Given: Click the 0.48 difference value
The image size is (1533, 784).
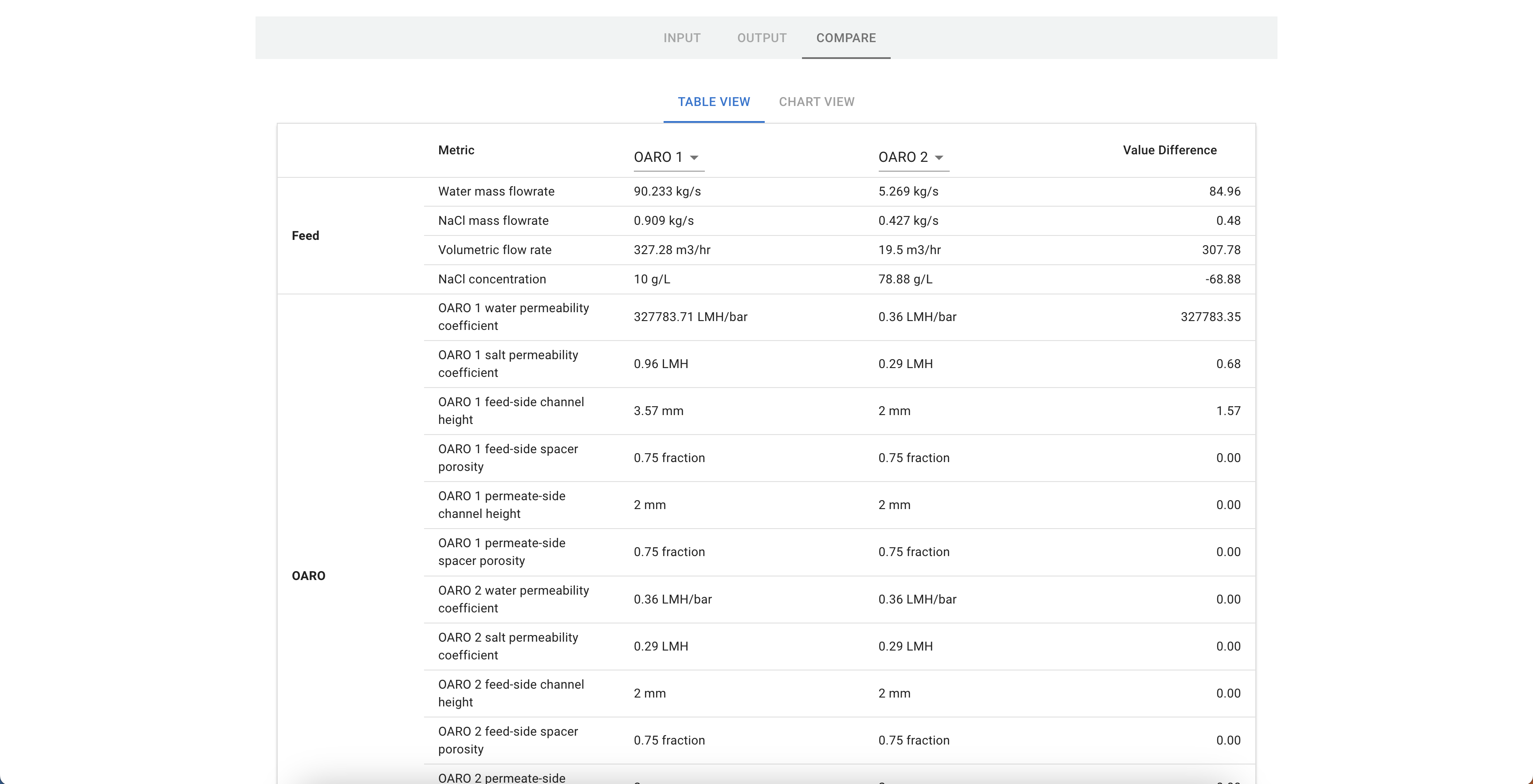Looking at the screenshot, I should 1228,221.
